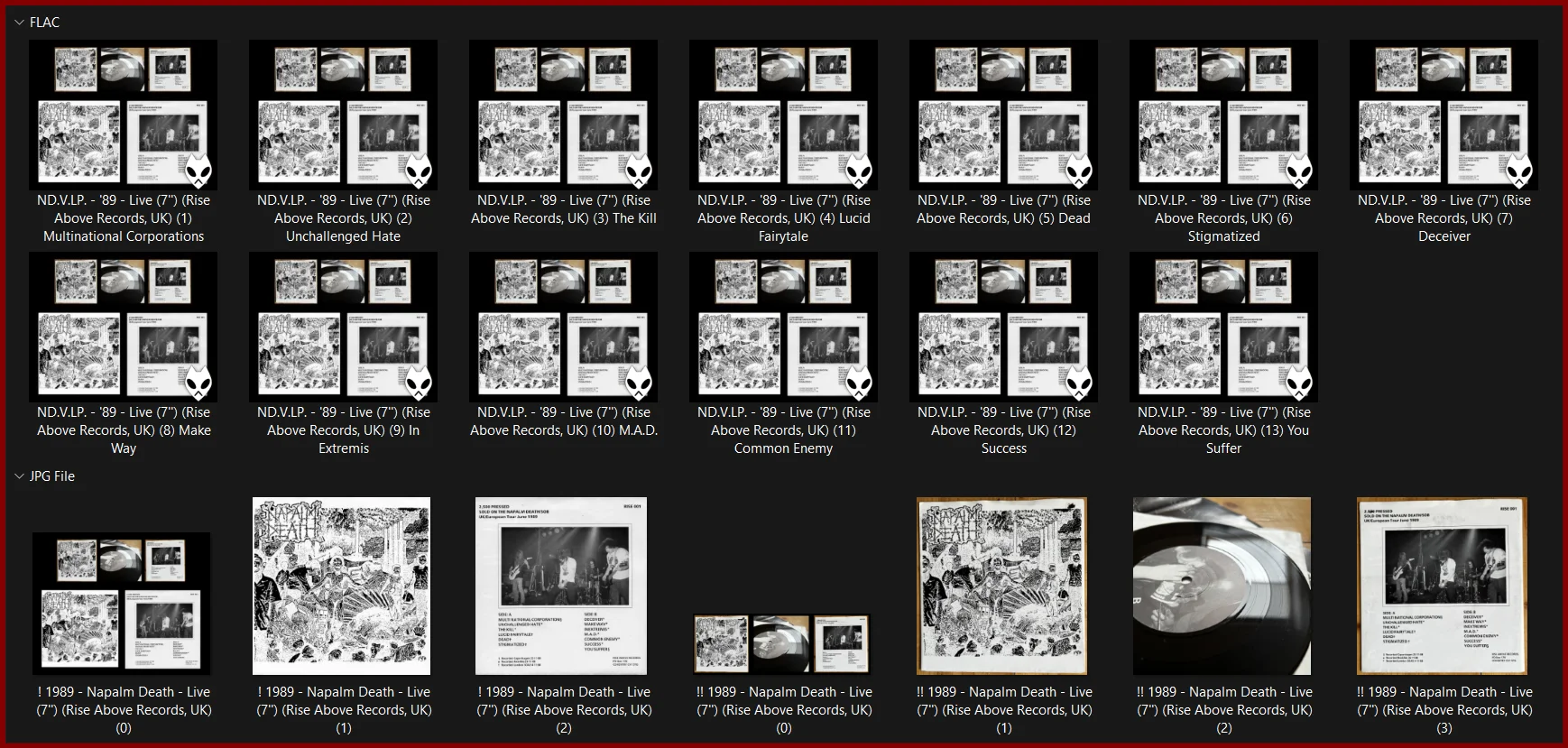The width and height of the screenshot is (1568, 748).
Task: Click file name ending '(4) Lucid Fairytale'
Action: click(x=784, y=218)
